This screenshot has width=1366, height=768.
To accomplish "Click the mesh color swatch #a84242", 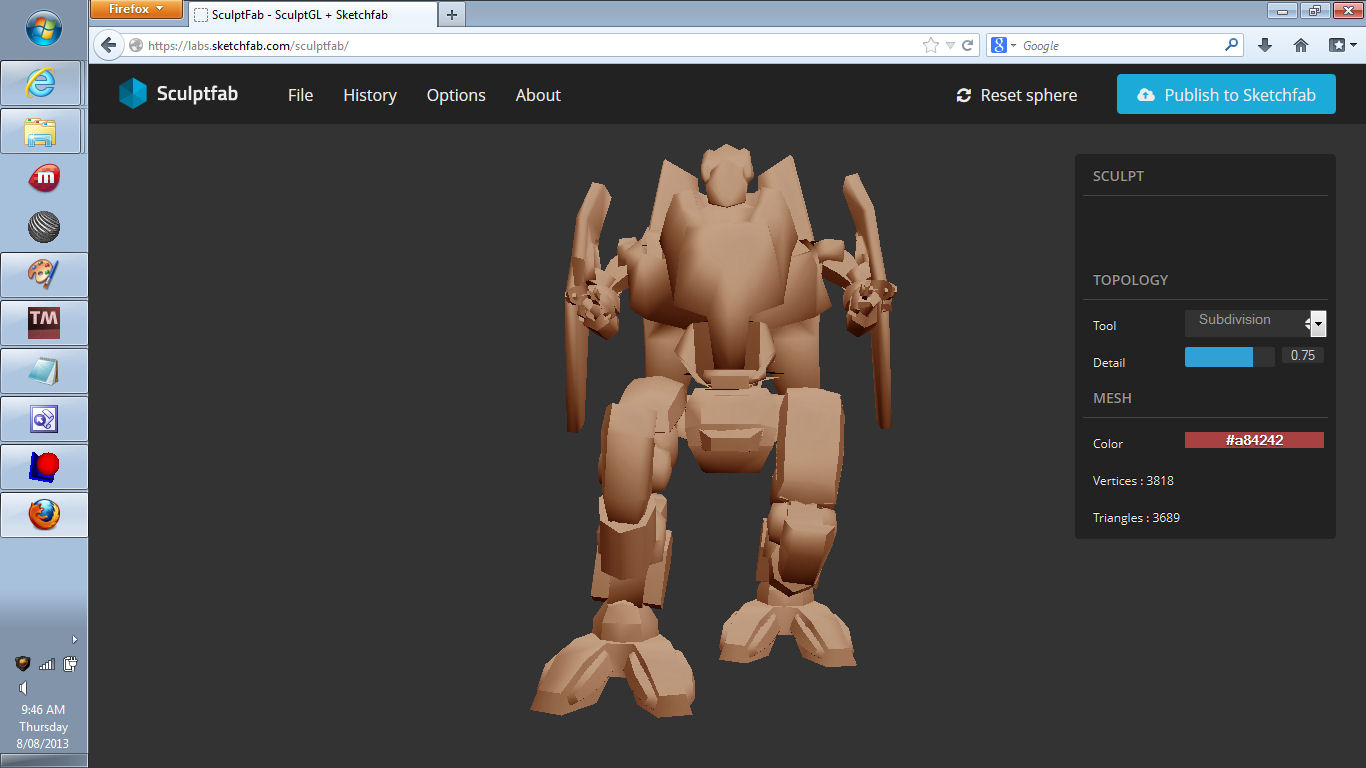I will pos(1254,440).
